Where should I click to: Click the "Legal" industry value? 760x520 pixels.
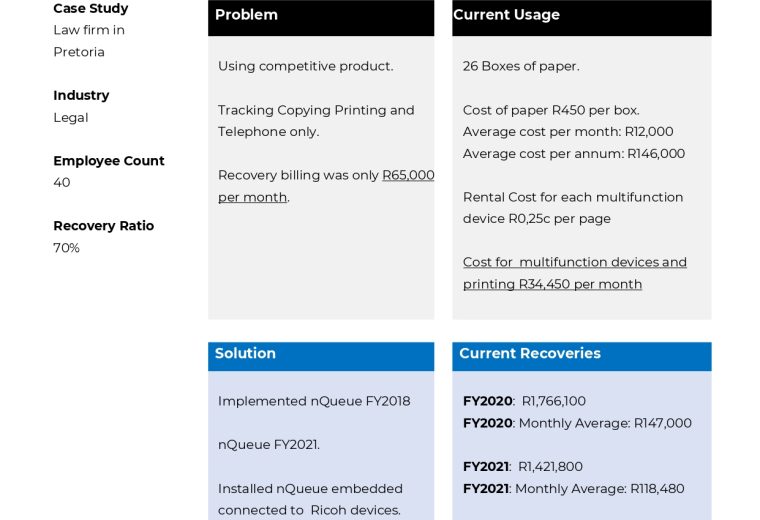[x=71, y=118]
